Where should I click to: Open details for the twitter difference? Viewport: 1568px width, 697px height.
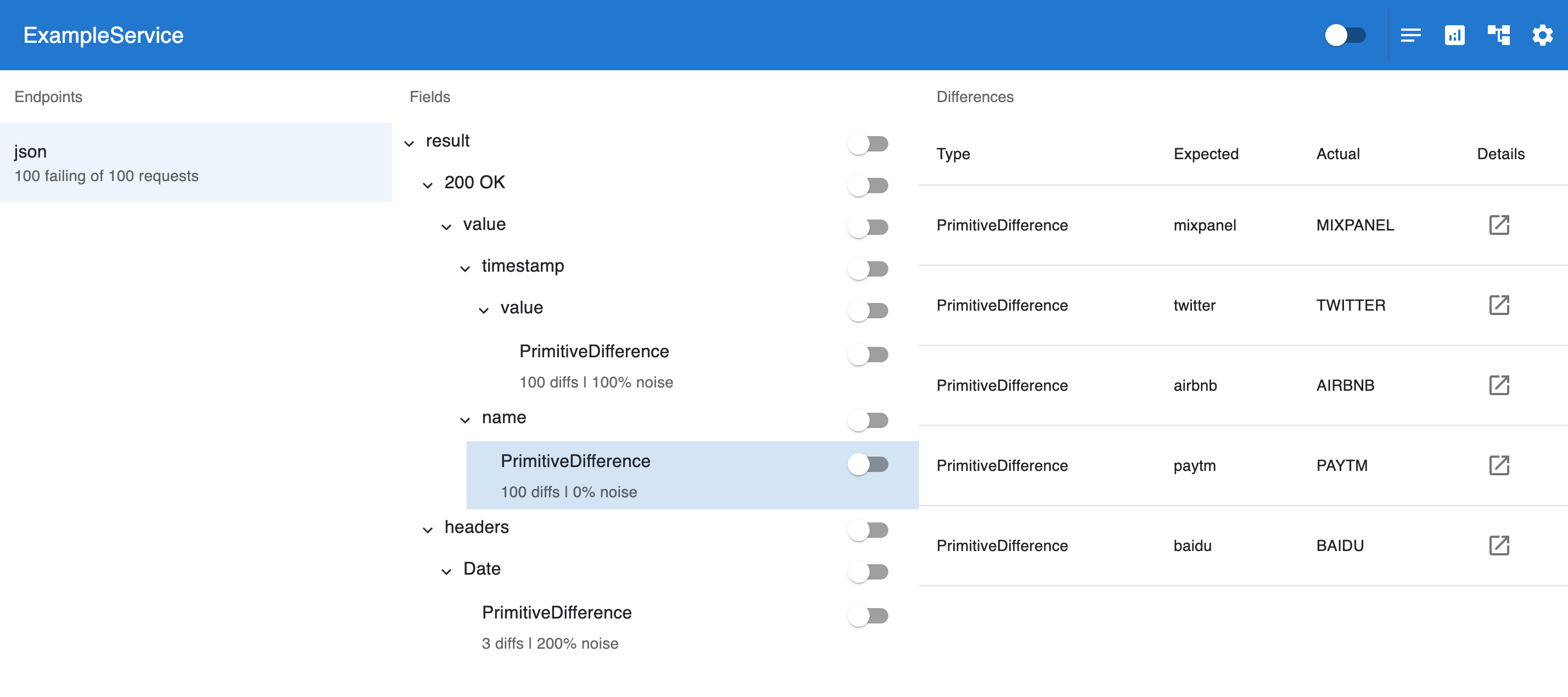(1499, 305)
